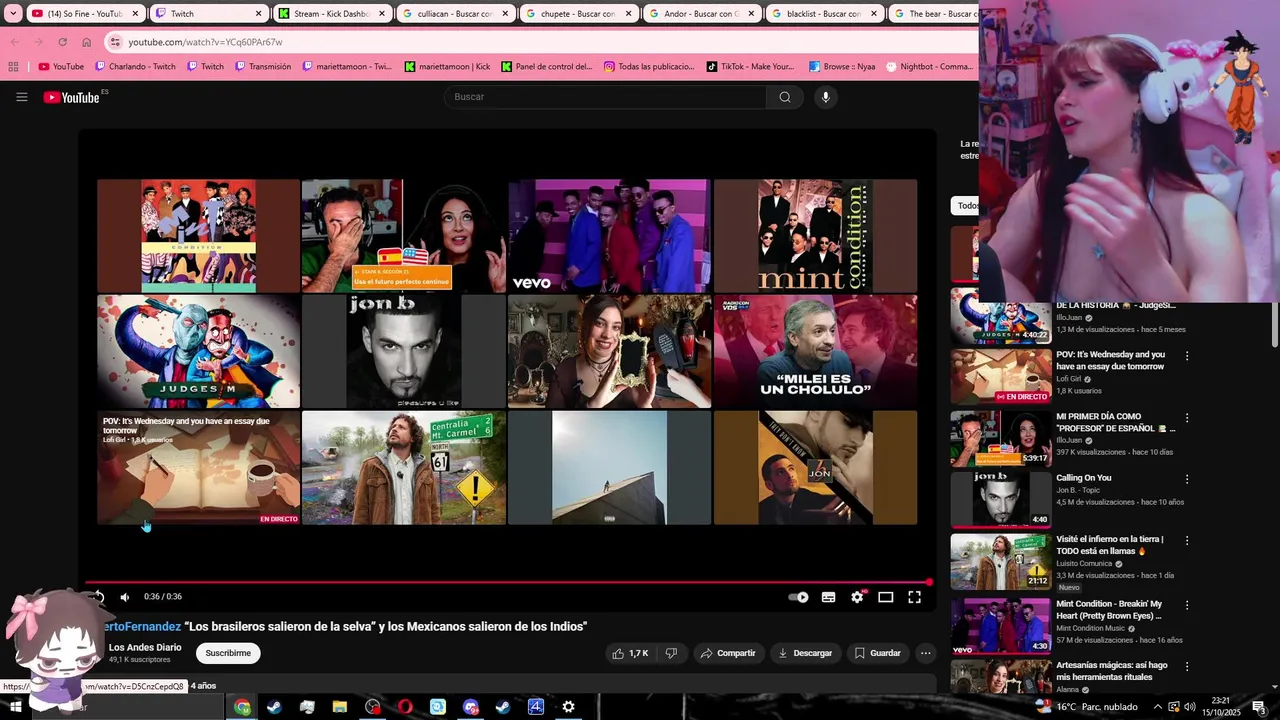
Task: Click the browser home button
Action: (86, 42)
